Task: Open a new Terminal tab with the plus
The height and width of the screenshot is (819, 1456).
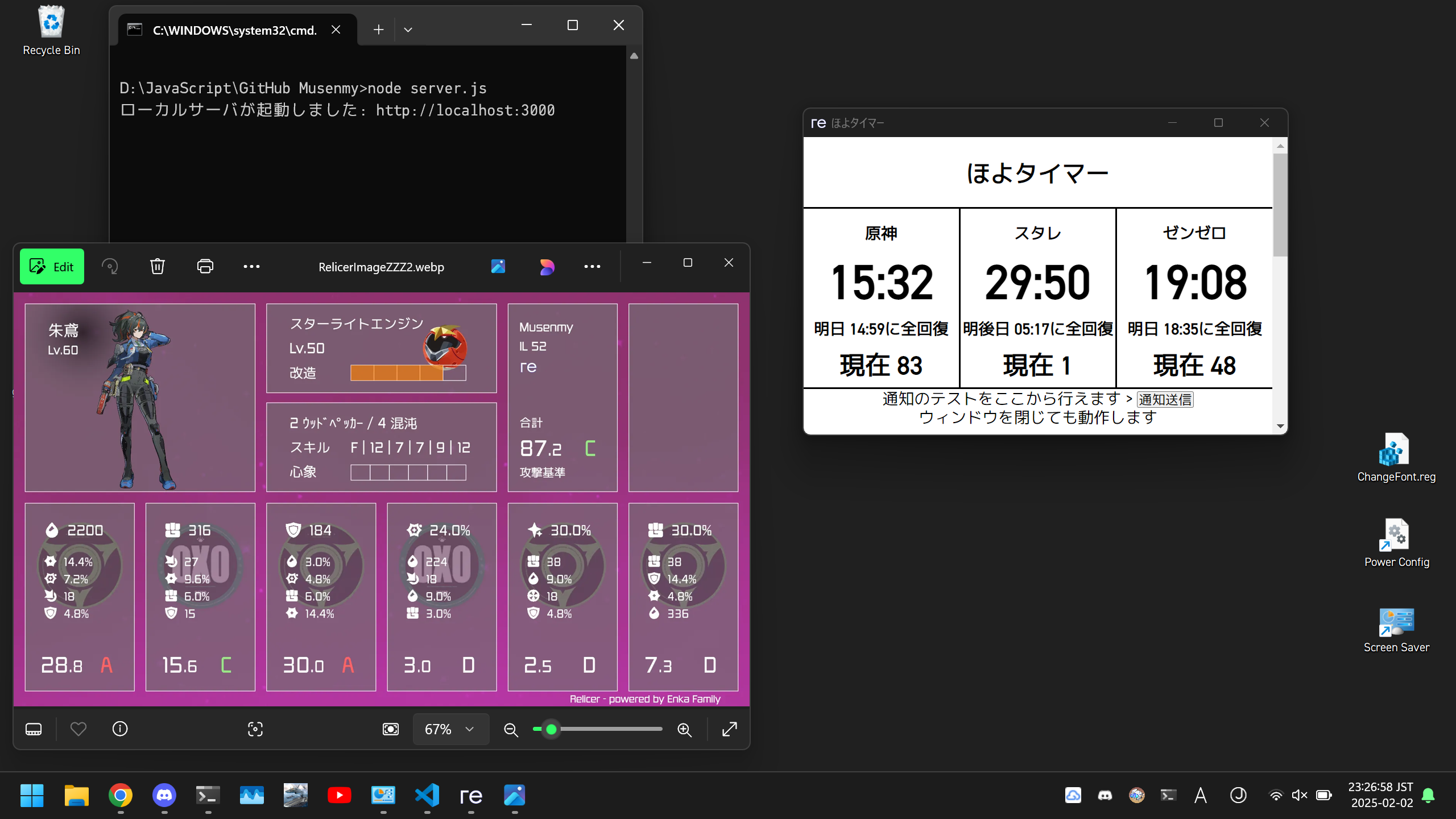Action: coord(378,30)
